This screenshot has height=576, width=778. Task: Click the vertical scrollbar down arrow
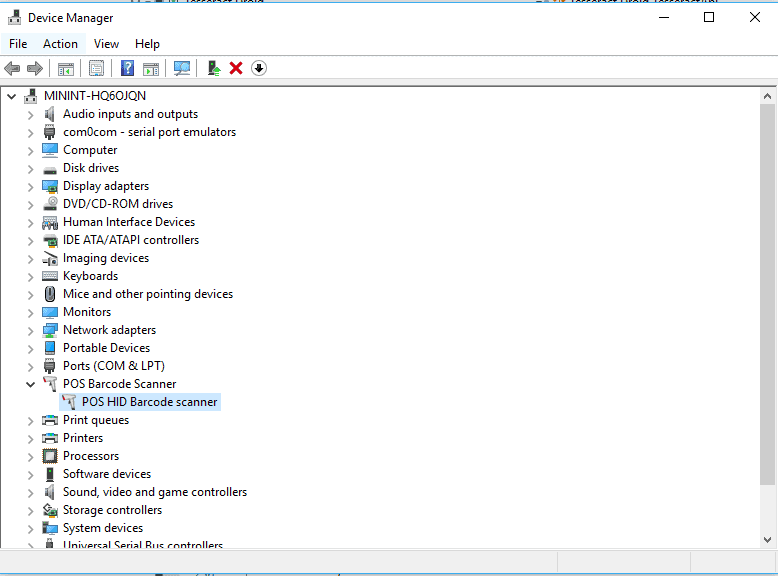click(x=767, y=540)
